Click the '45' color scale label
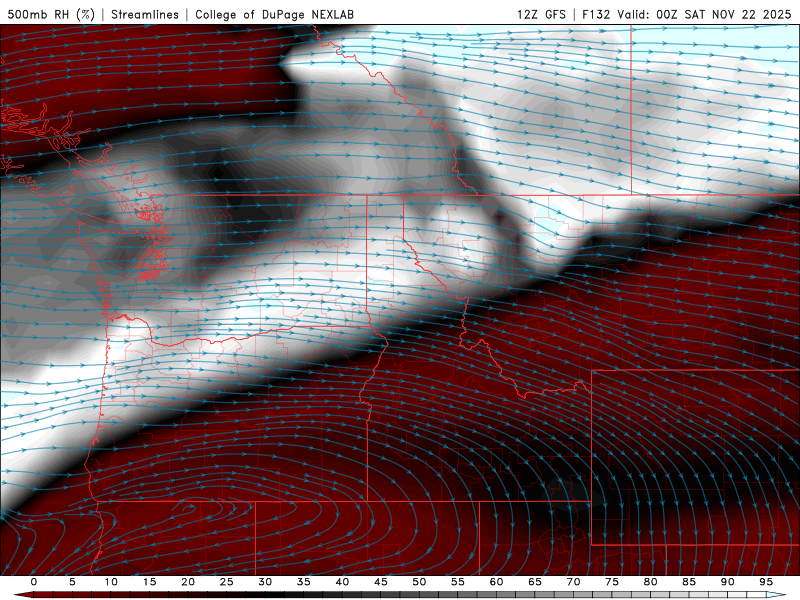Image resolution: width=800 pixels, height=600 pixels. click(x=381, y=582)
